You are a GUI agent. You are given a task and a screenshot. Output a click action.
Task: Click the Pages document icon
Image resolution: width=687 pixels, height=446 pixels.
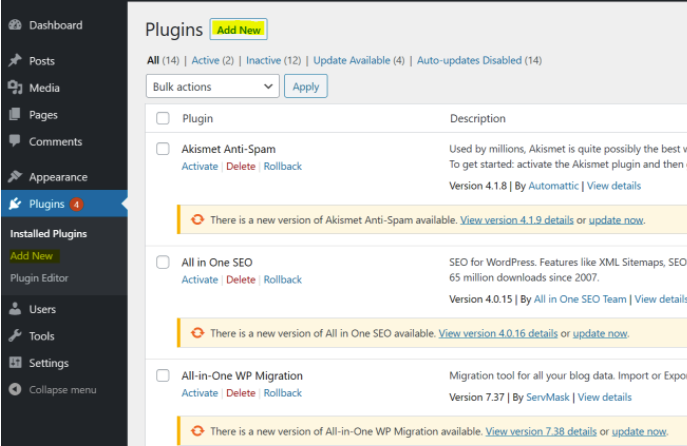(x=15, y=115)
